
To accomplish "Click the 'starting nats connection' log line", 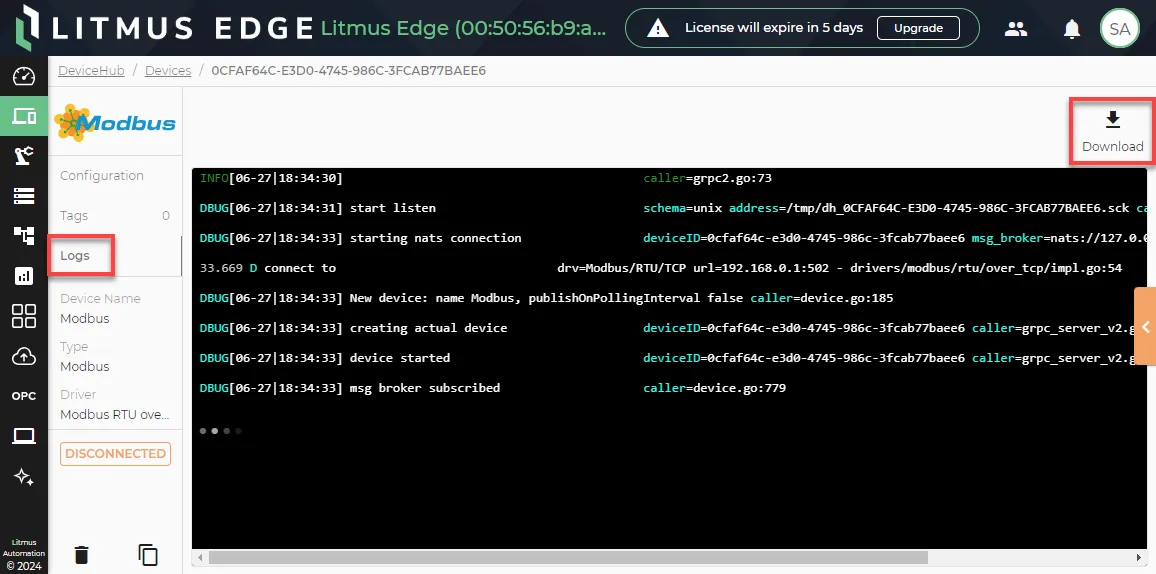I will tap(671, 238).
